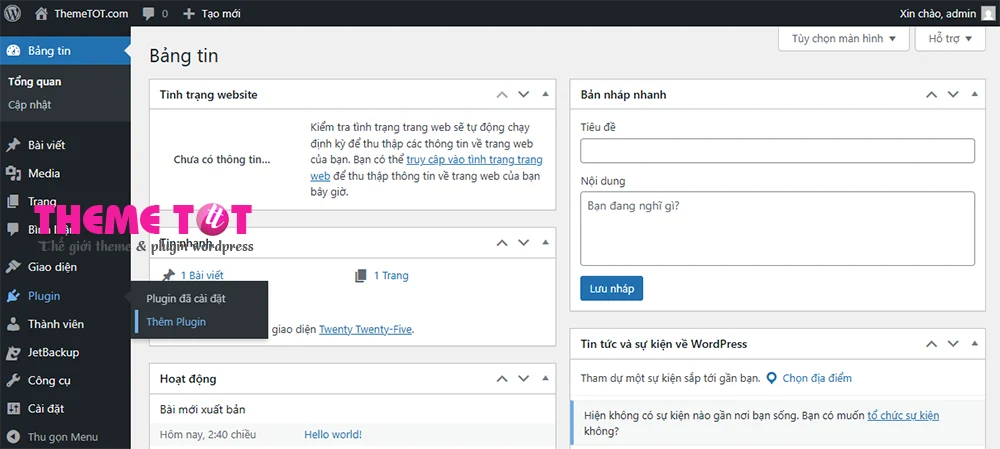Screen dimensions: 1000x449
Task: Open the Twenty Twenty-Five theme link
Action: [x=365, y=330]
